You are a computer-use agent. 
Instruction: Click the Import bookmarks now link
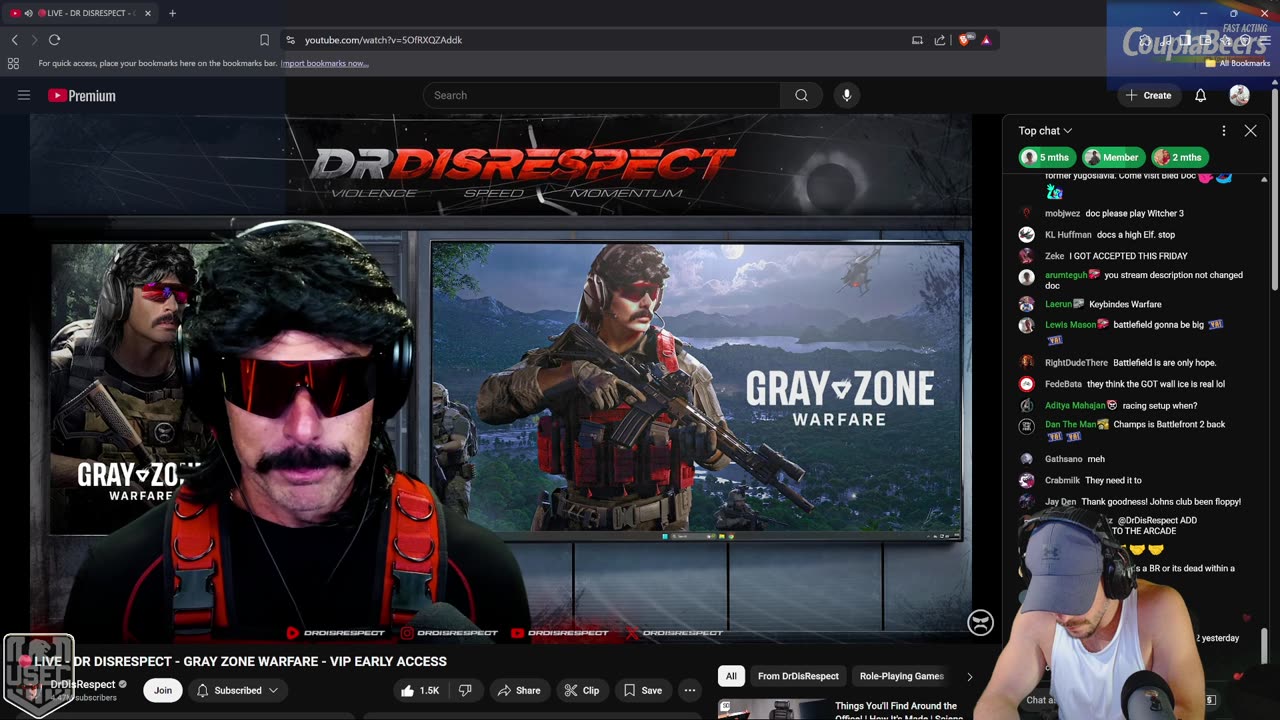324,63
